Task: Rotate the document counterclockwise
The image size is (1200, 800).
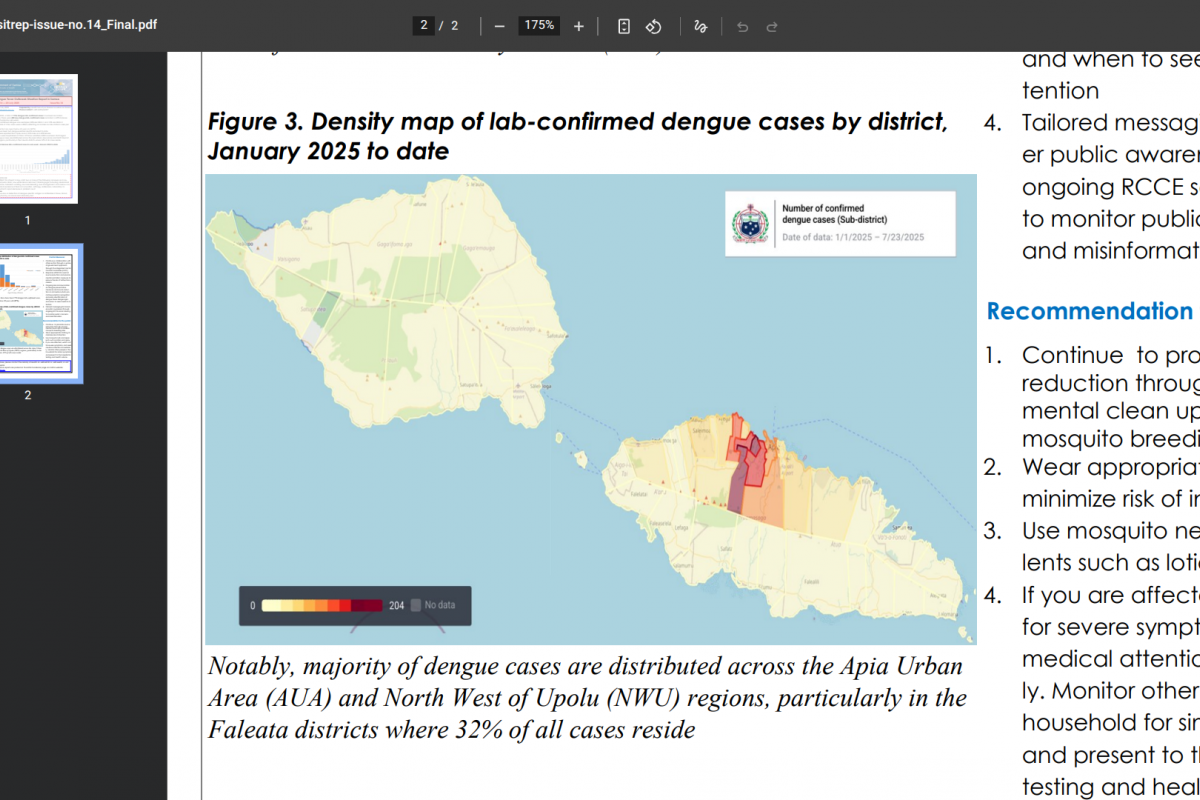Action: tap(653, 26)
